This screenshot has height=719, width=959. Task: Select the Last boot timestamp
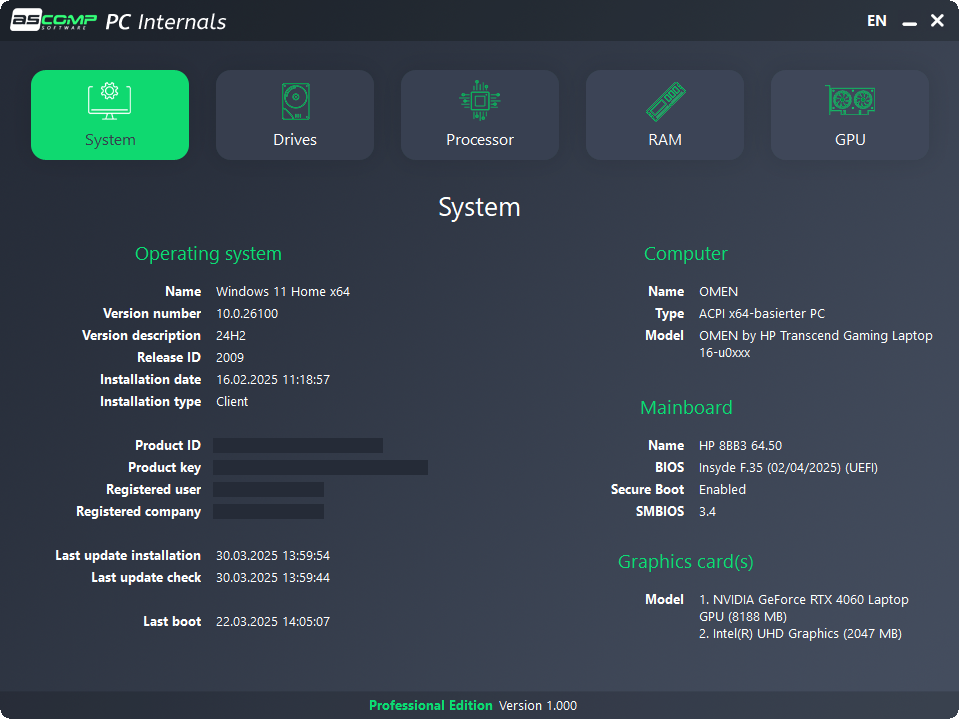273,622
